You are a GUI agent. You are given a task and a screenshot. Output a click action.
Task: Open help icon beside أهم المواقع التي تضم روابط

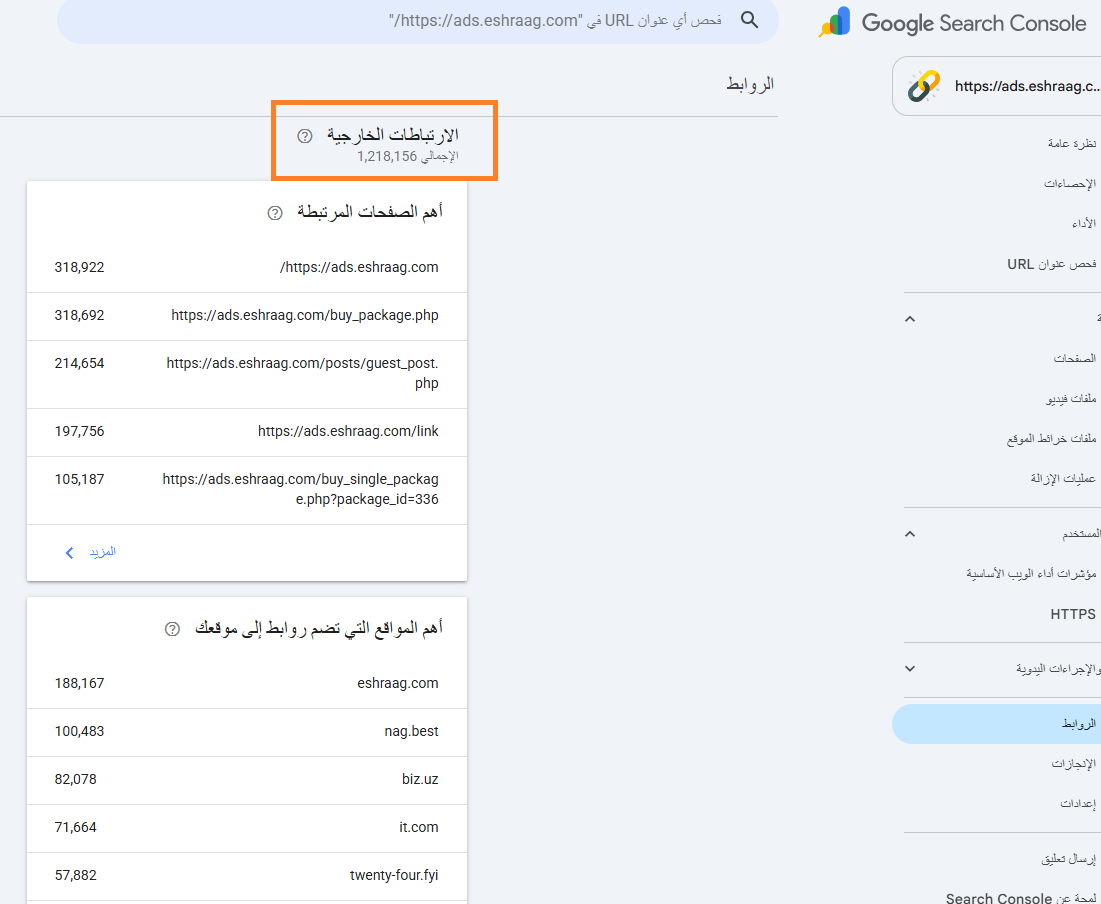(172, 629)
